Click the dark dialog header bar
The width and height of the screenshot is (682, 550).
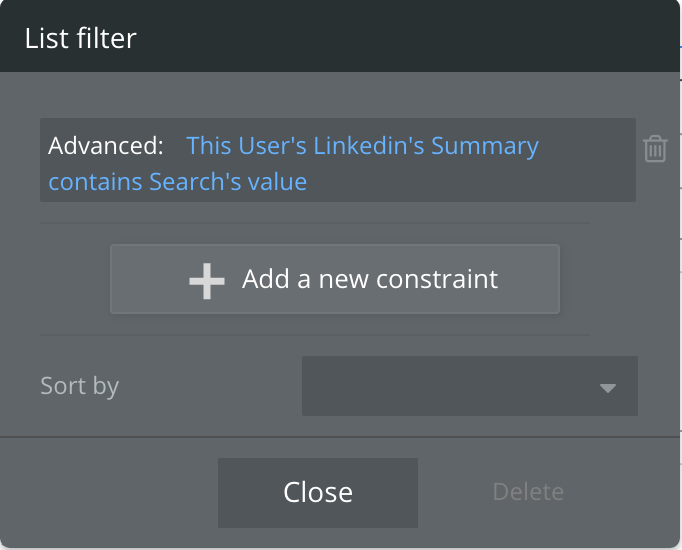[x=400, y=38]
